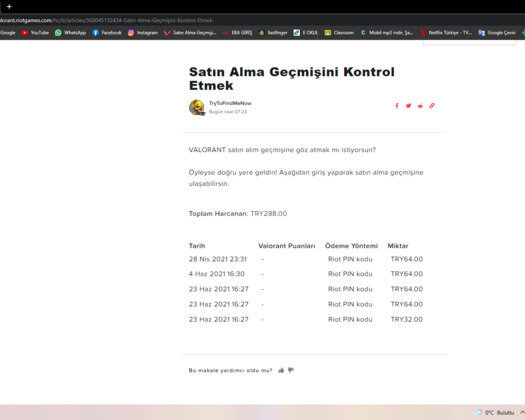Open the Google Çeviri bookmark

[497, 32]
